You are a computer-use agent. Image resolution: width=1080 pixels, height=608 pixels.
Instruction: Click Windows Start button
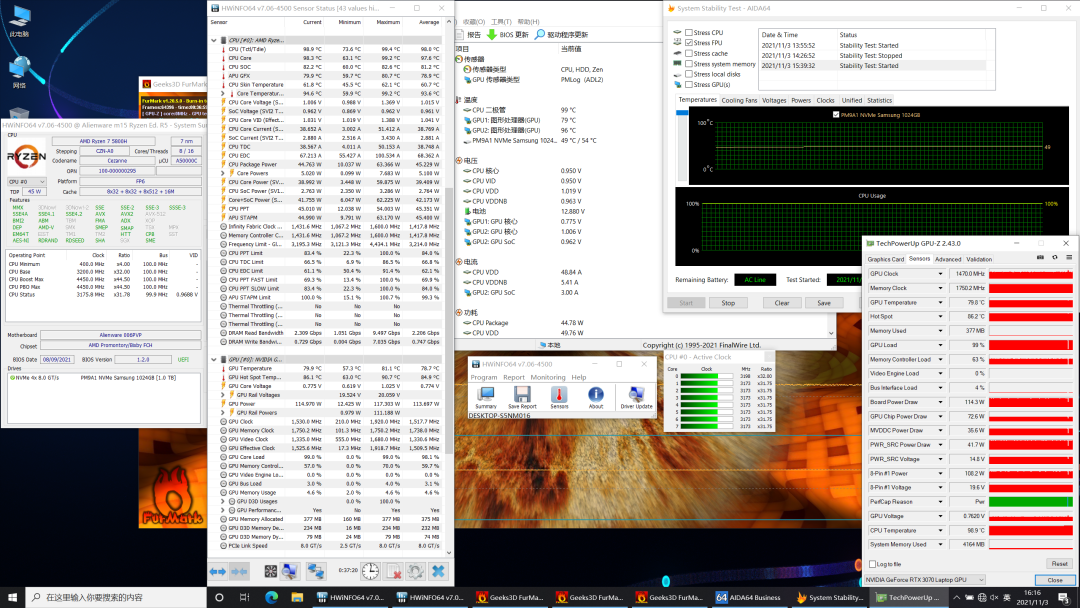[12, 597]
